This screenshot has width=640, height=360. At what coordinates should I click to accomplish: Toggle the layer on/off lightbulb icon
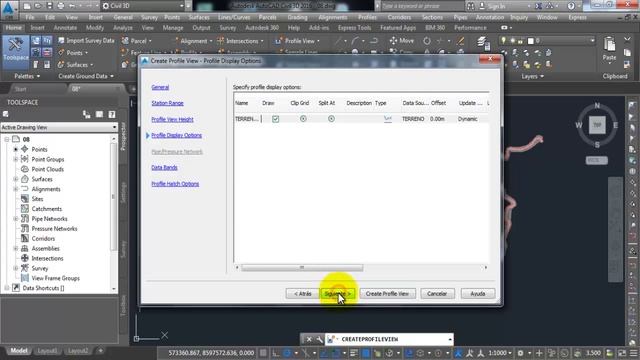504,41
